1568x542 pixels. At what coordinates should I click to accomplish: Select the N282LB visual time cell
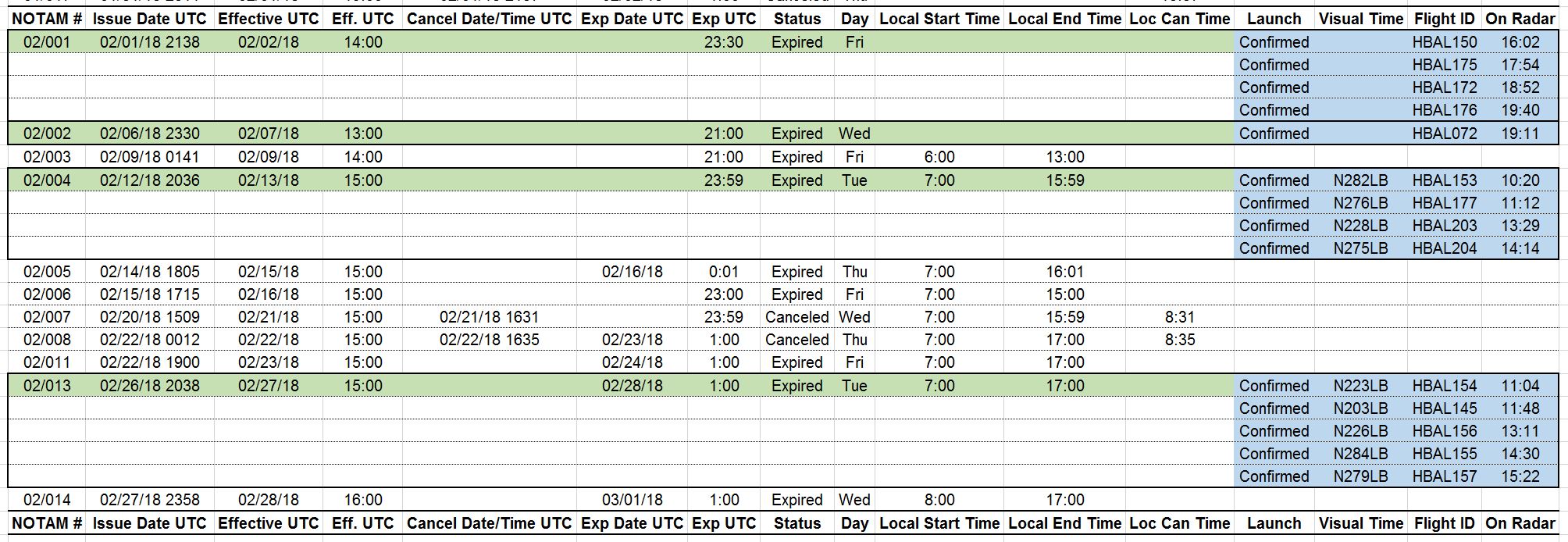click(x=1360, y=180)
